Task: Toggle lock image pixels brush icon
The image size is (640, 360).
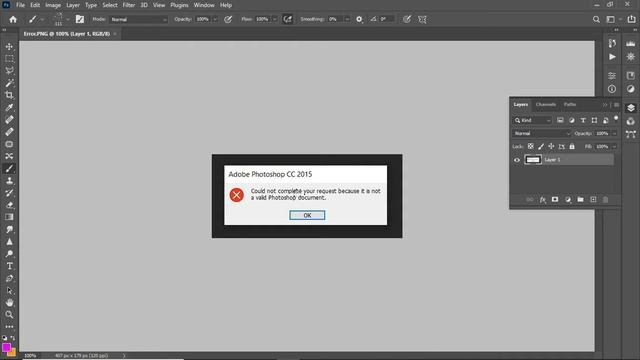Action: [541, 146]
